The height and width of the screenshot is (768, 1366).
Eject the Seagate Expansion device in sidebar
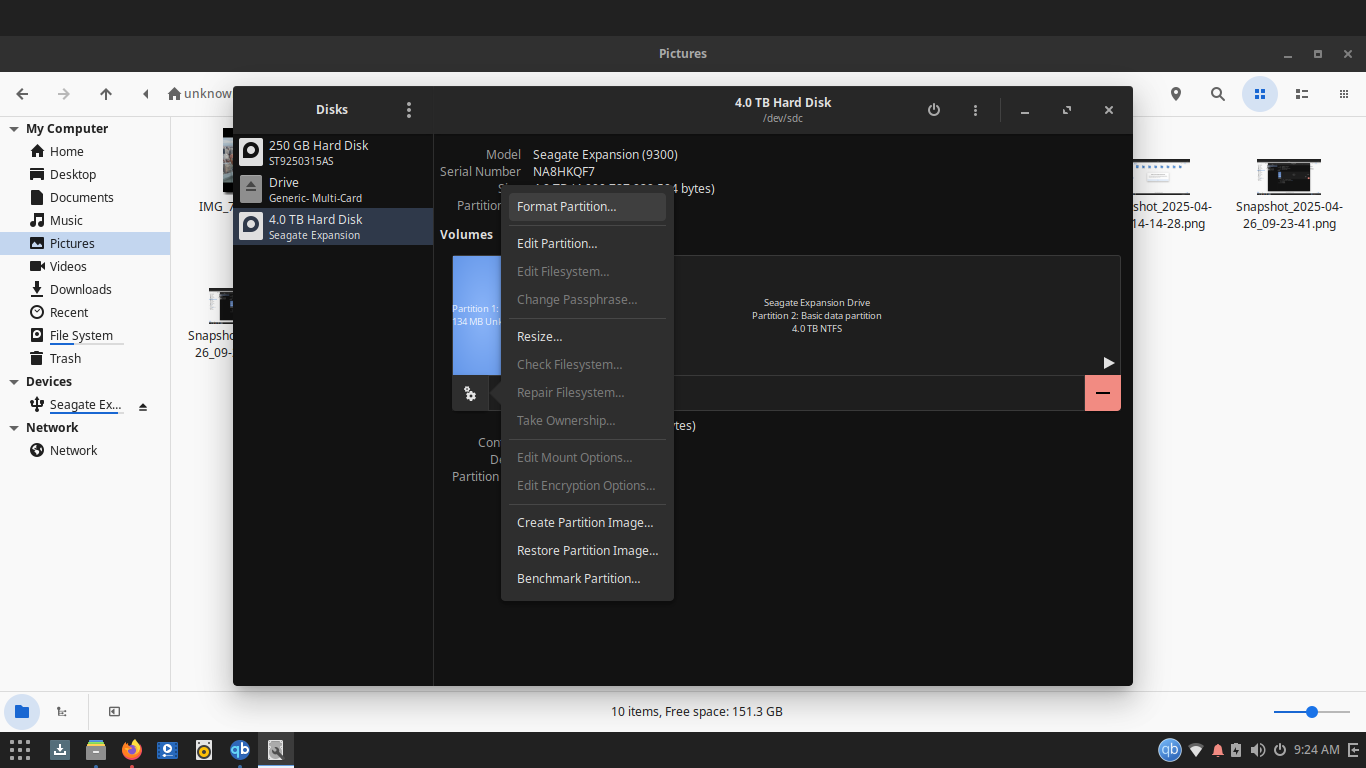(x=143, y=406)
